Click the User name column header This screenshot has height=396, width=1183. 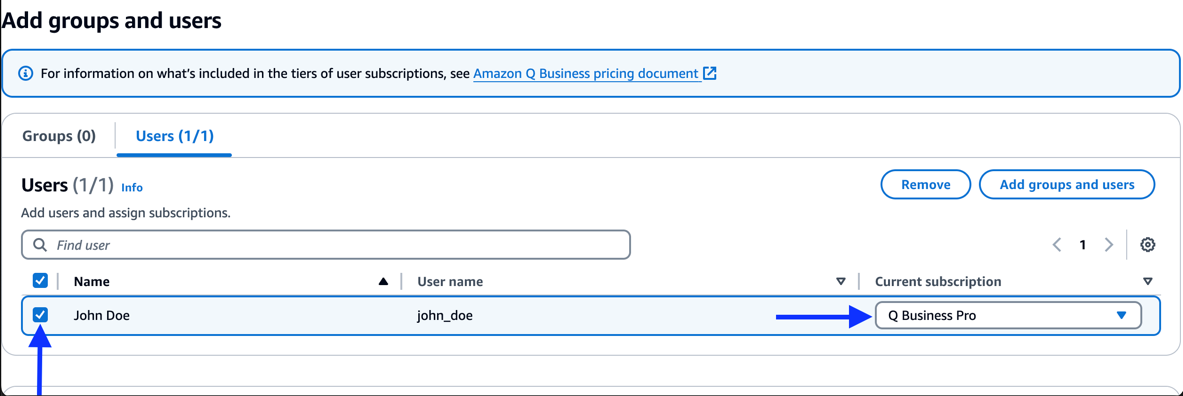pyautogui.click(x=450, y=281)
